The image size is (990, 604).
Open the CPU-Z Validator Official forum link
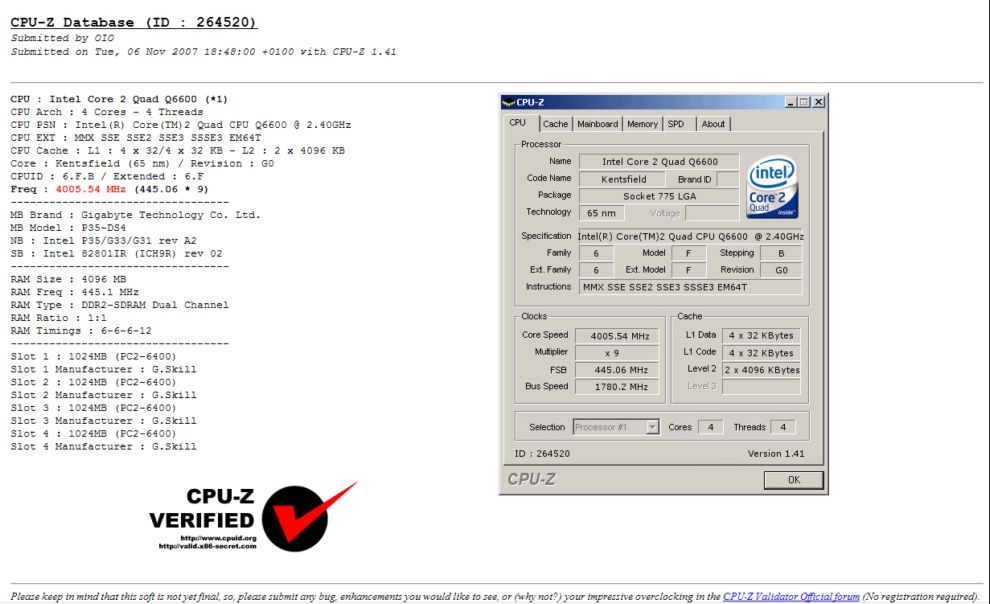coord(791,596)
